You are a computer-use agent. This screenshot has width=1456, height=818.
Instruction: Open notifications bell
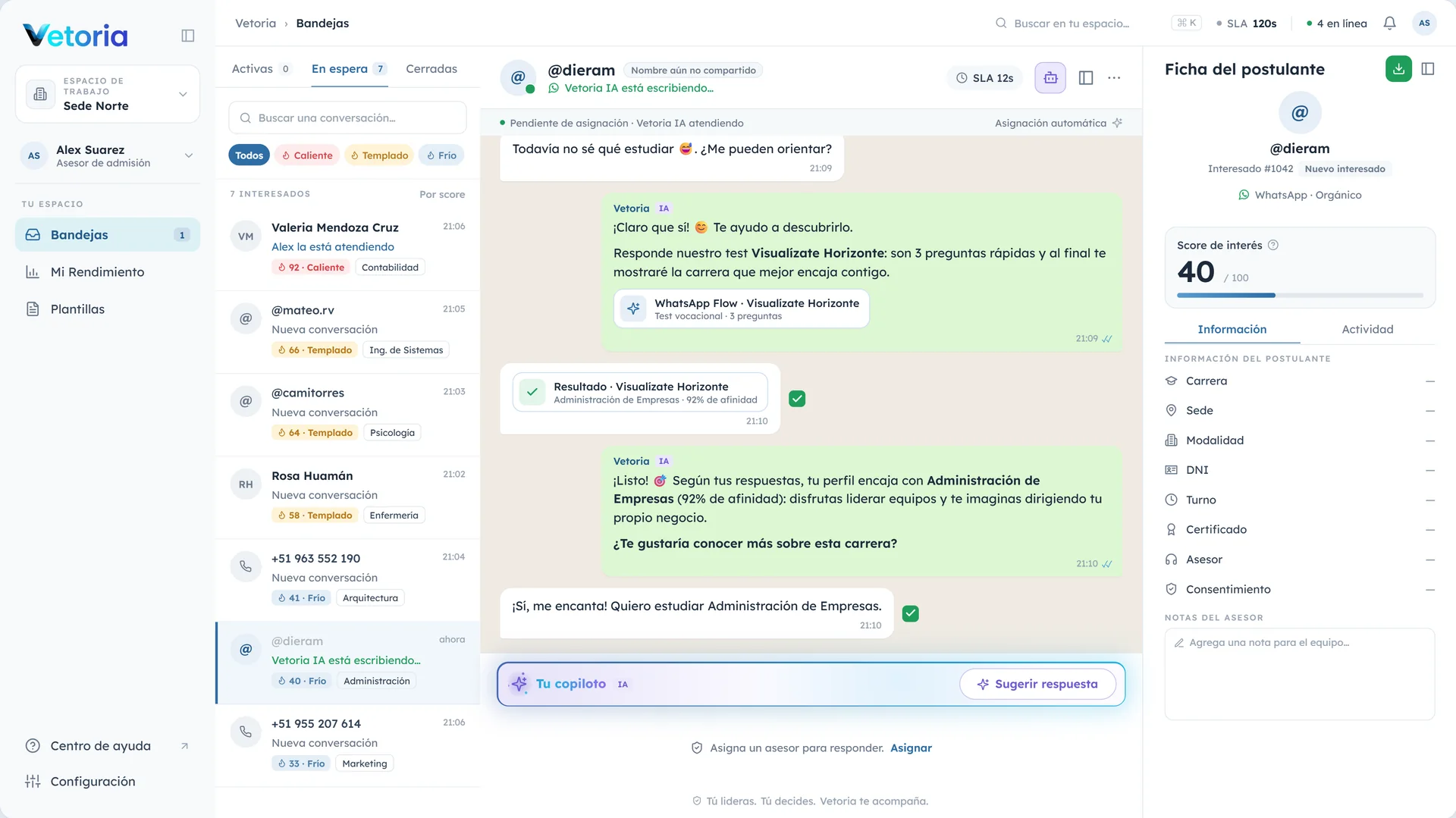click(1389, 24)
